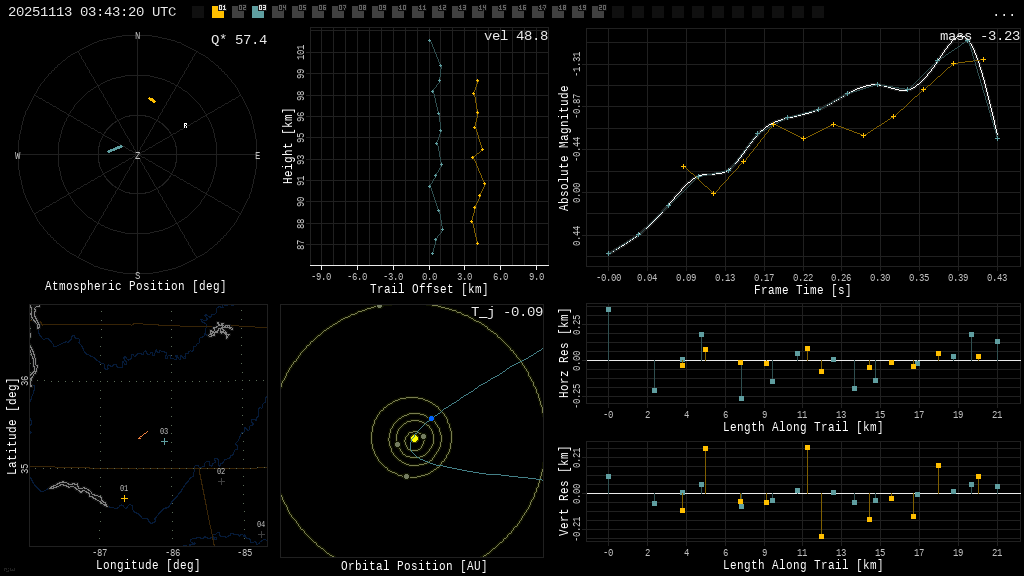Image resolution: width=1024 pixels, height=576 pixels.
Task: Click the blue Earth marker in orbital plot
Action: pos(431,418)
